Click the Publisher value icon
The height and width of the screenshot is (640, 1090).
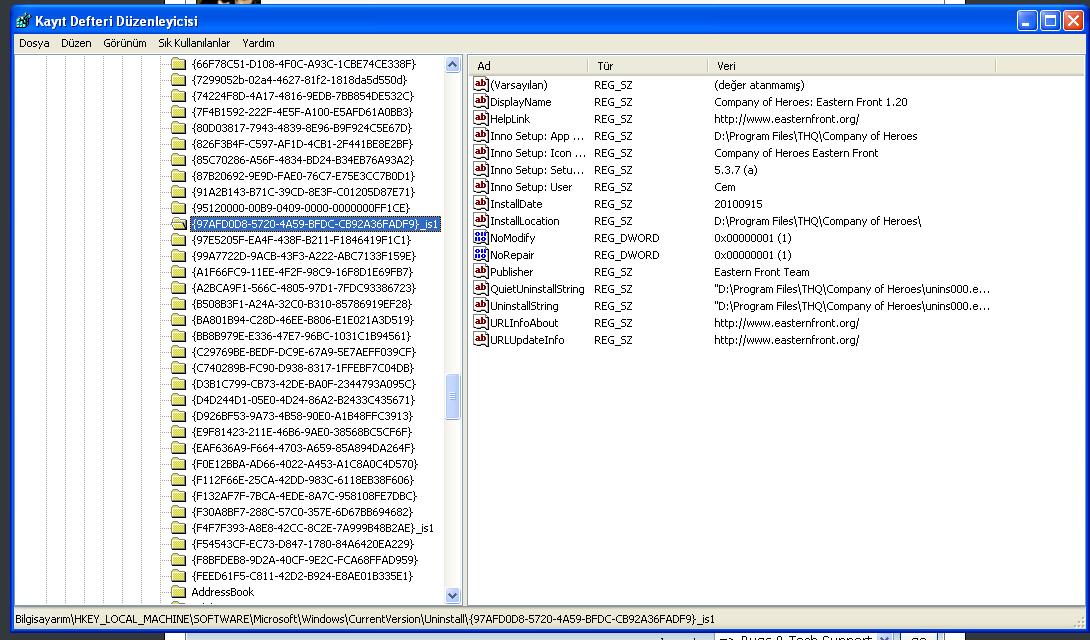pos(480,272)
